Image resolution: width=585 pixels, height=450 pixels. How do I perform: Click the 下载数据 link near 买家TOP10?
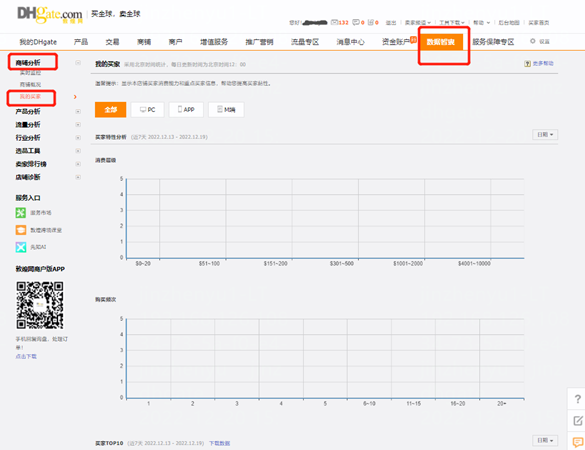(x=219, y=443)
